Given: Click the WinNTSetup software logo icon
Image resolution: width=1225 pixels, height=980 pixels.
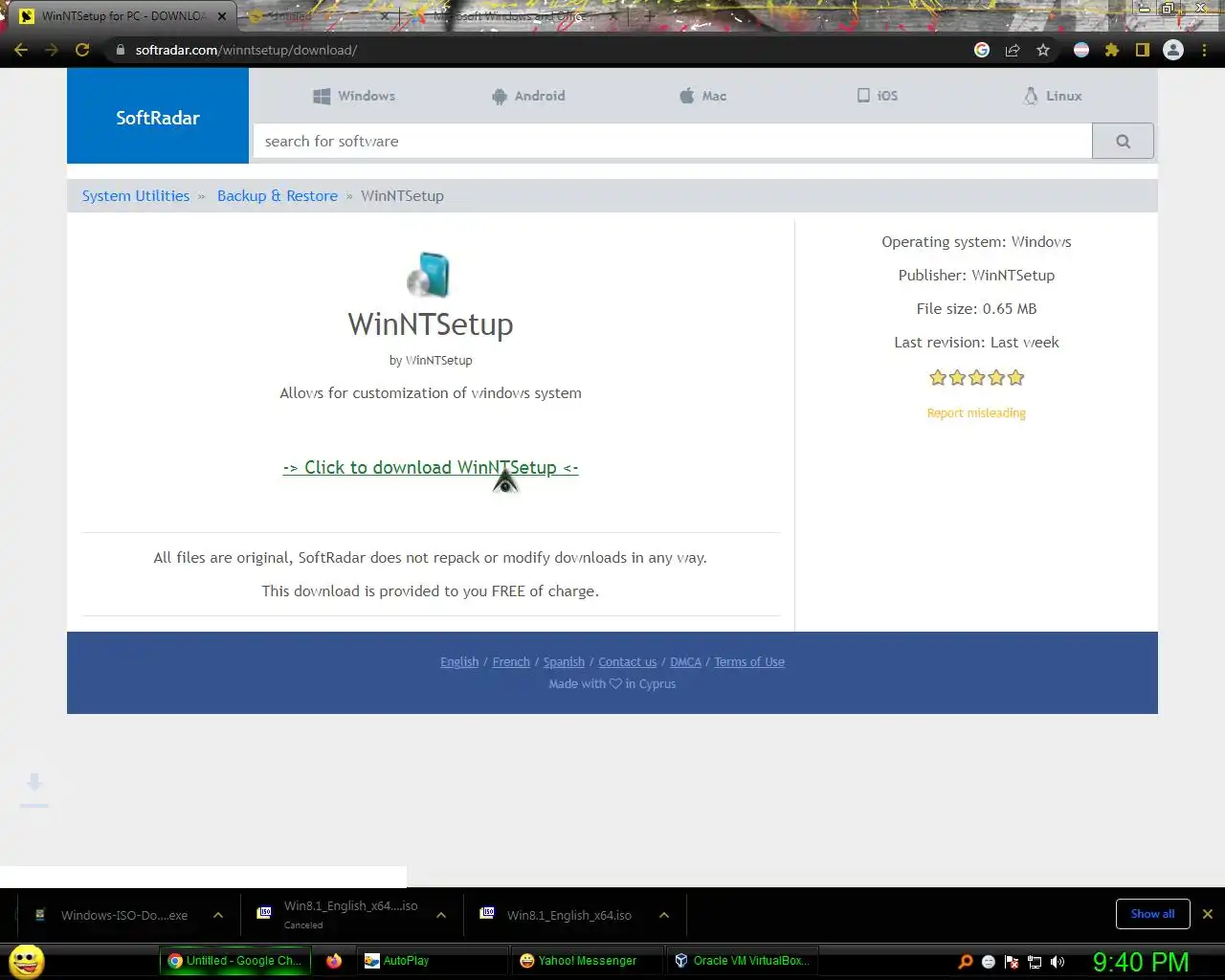Looking at the screenshot, I should (430, 275).
